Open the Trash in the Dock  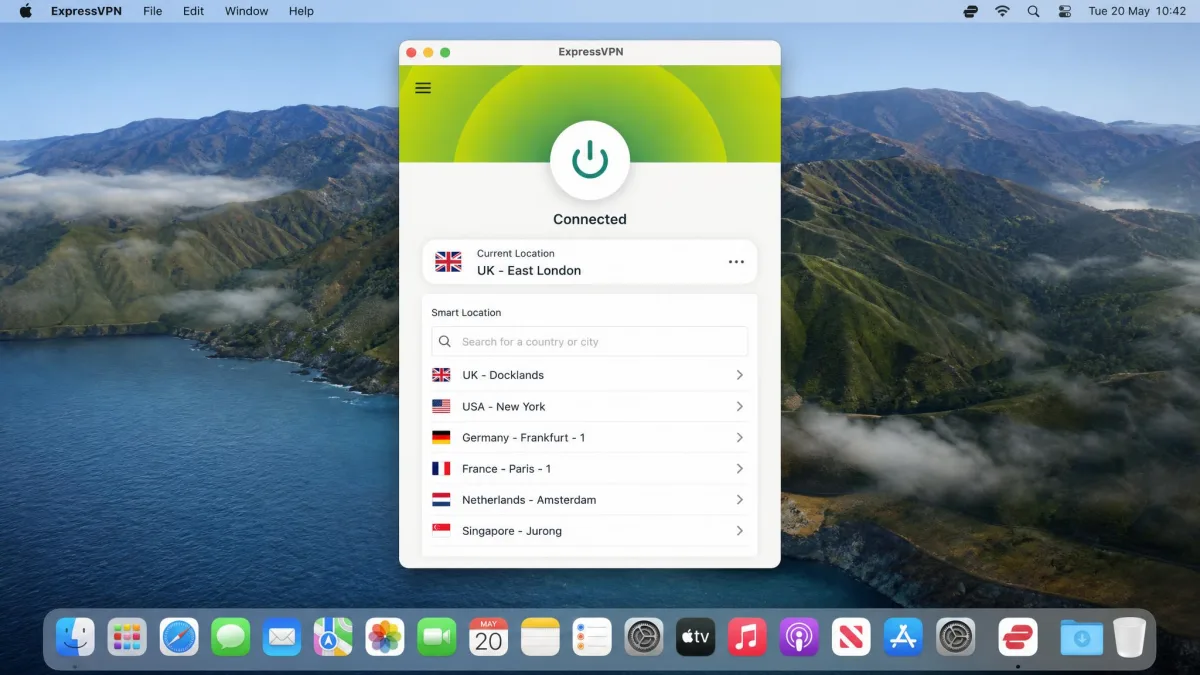1130,637
